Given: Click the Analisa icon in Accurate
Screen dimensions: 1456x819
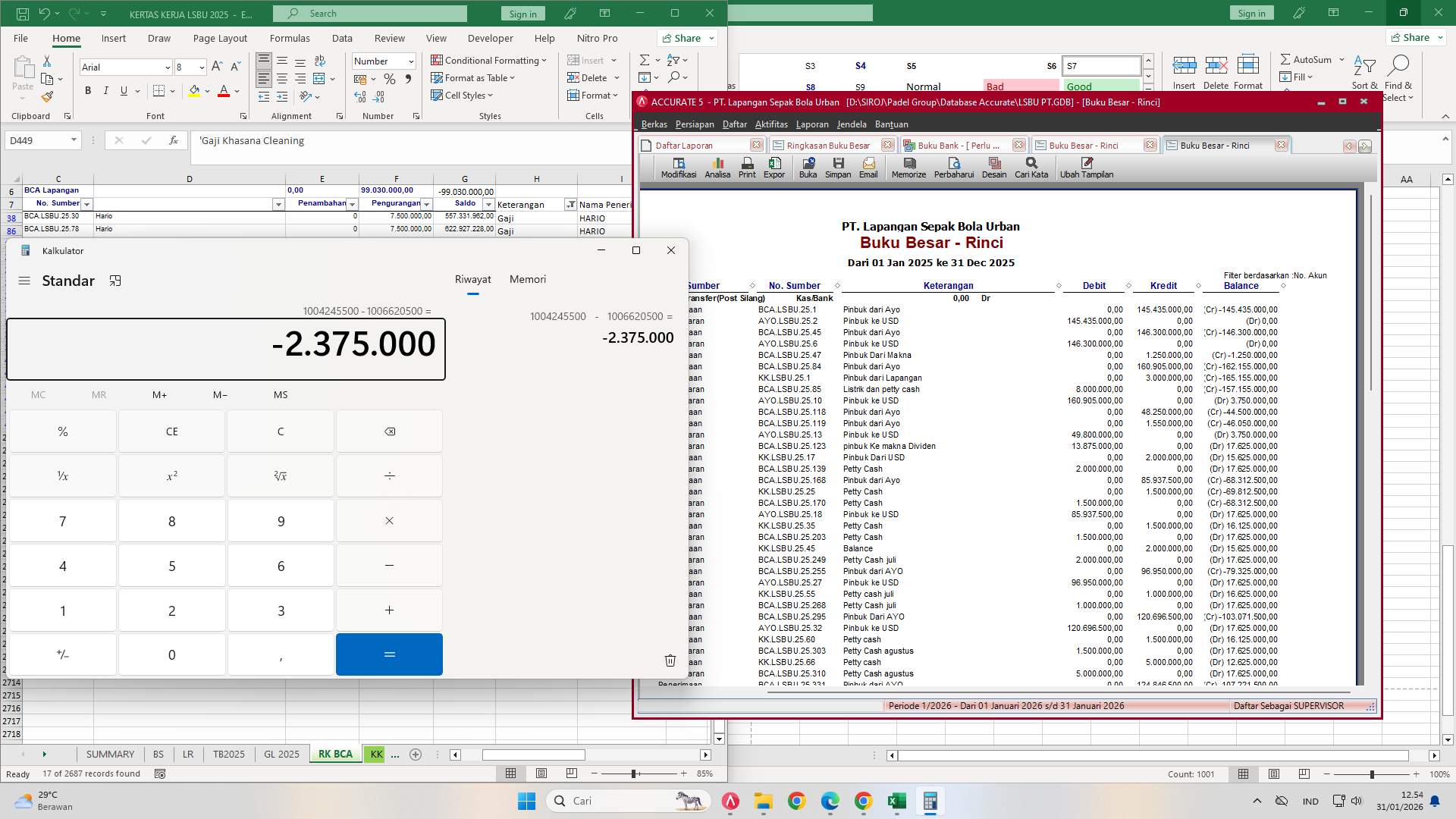Looking at the screenshot, I should [x=717, y=167].
